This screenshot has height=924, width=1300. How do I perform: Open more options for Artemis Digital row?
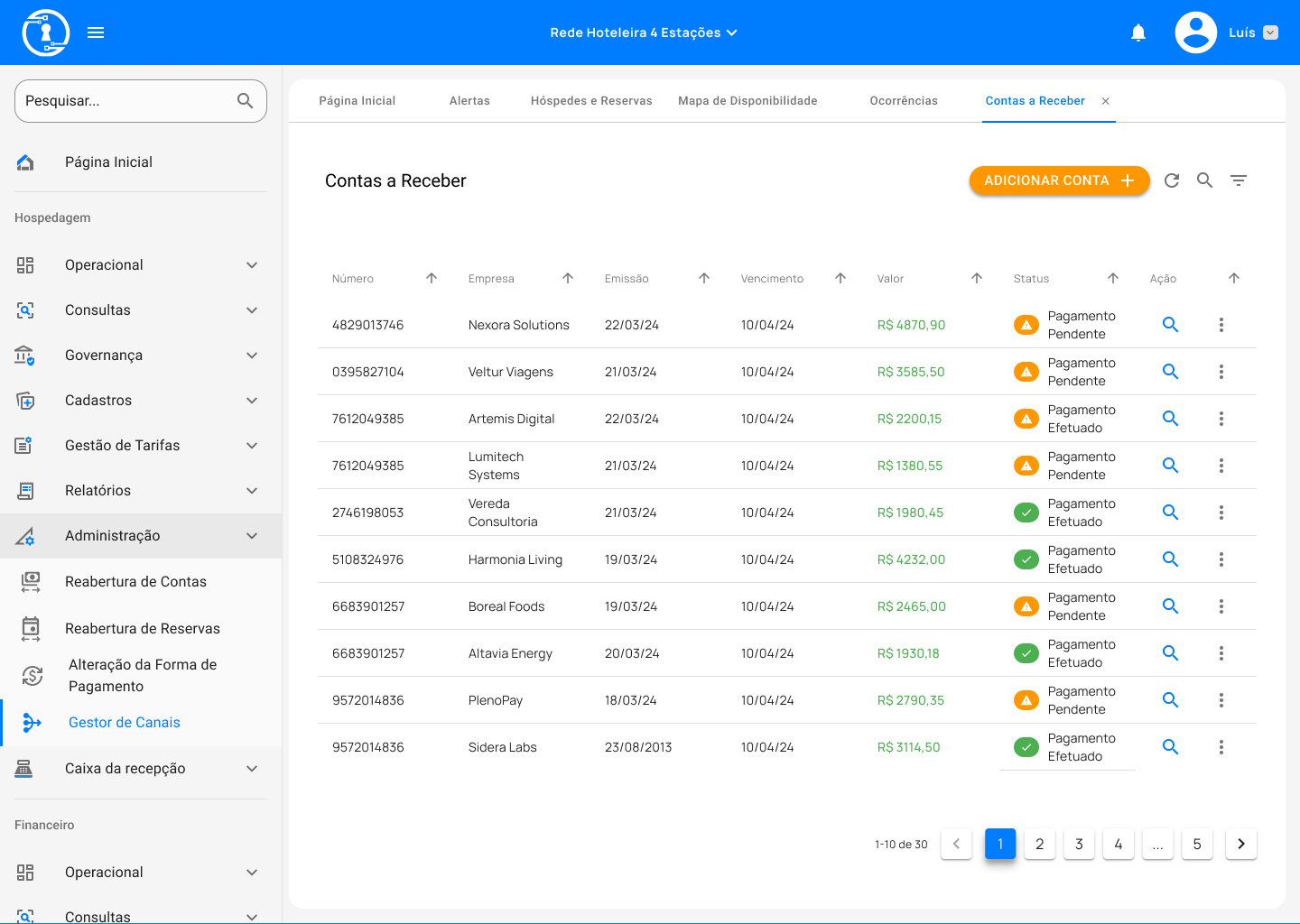tap(1221, 419)
